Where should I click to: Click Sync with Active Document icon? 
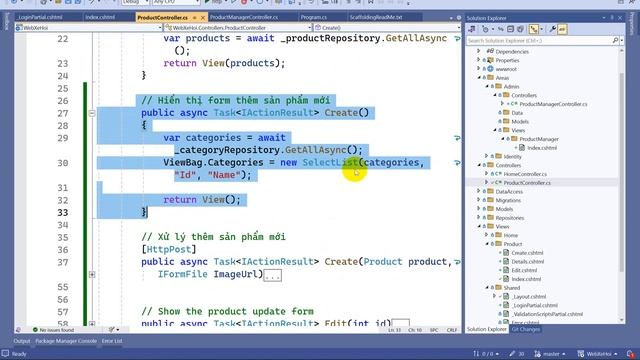pyautogui.click(x=500, y=29)
